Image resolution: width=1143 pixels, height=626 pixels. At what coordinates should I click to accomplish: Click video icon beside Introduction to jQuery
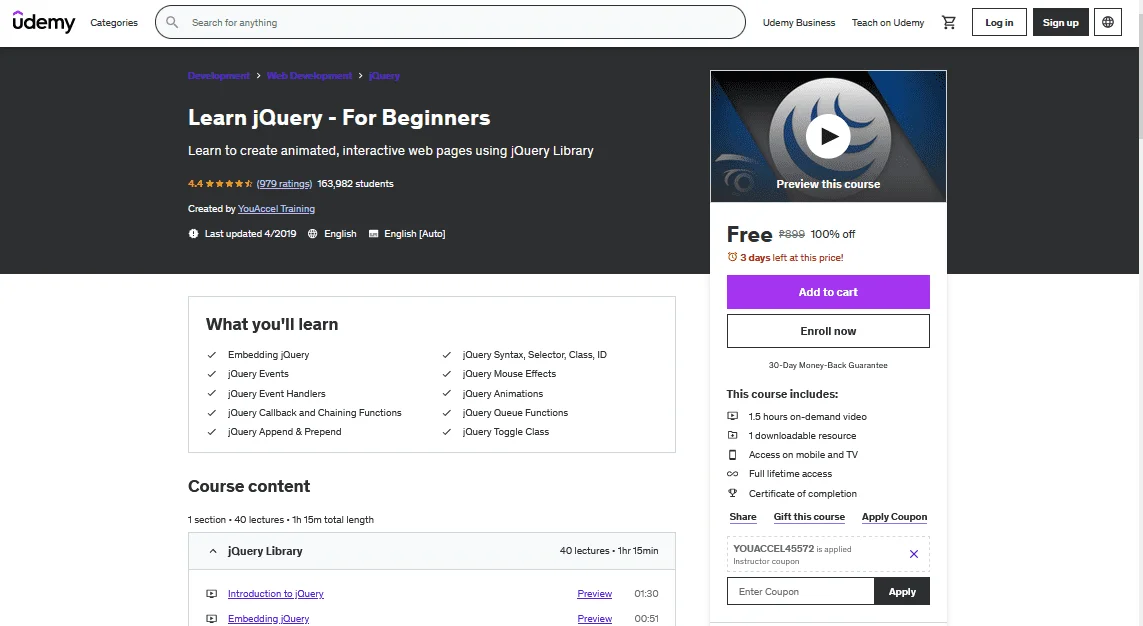pos(211,594)
